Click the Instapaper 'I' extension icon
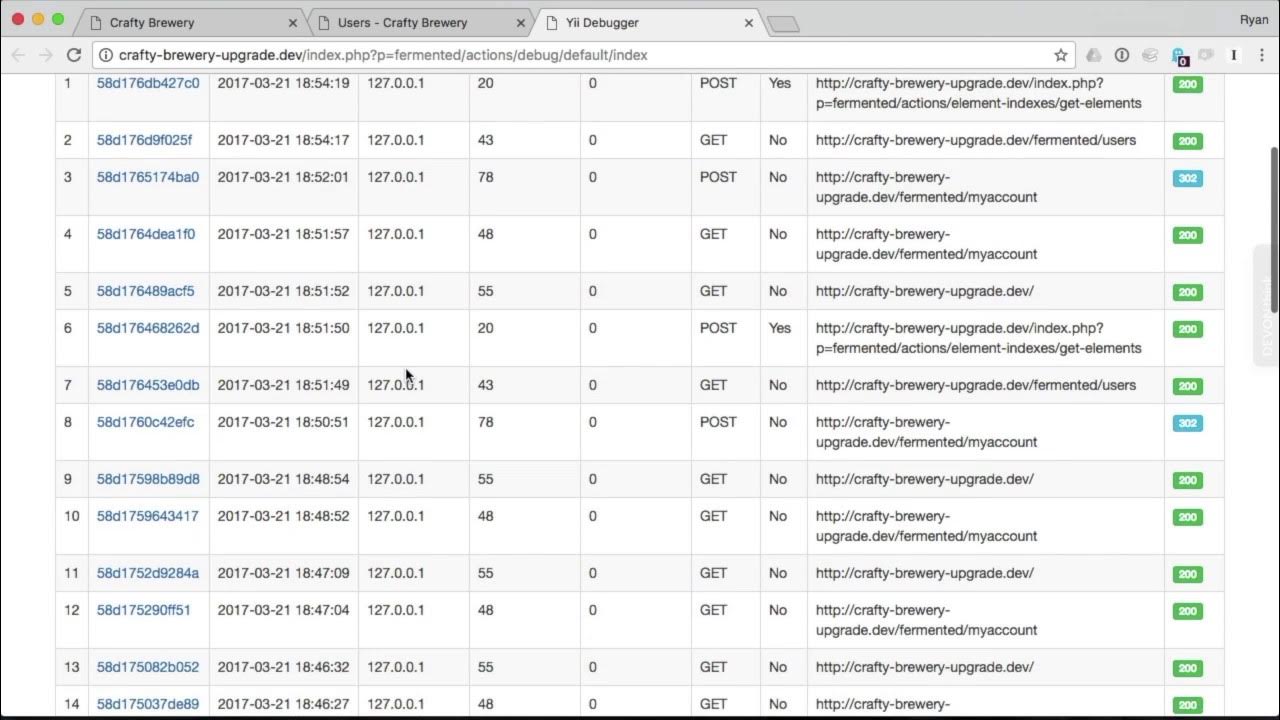This screenshot has height=720, width=1280. click(x=1234, y=55)
